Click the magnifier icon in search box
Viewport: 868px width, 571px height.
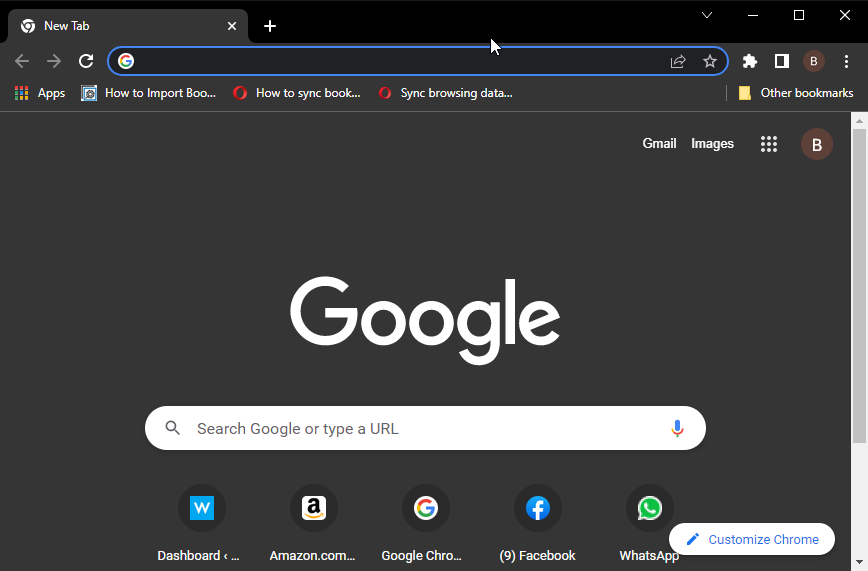click(x=173, y=428)
